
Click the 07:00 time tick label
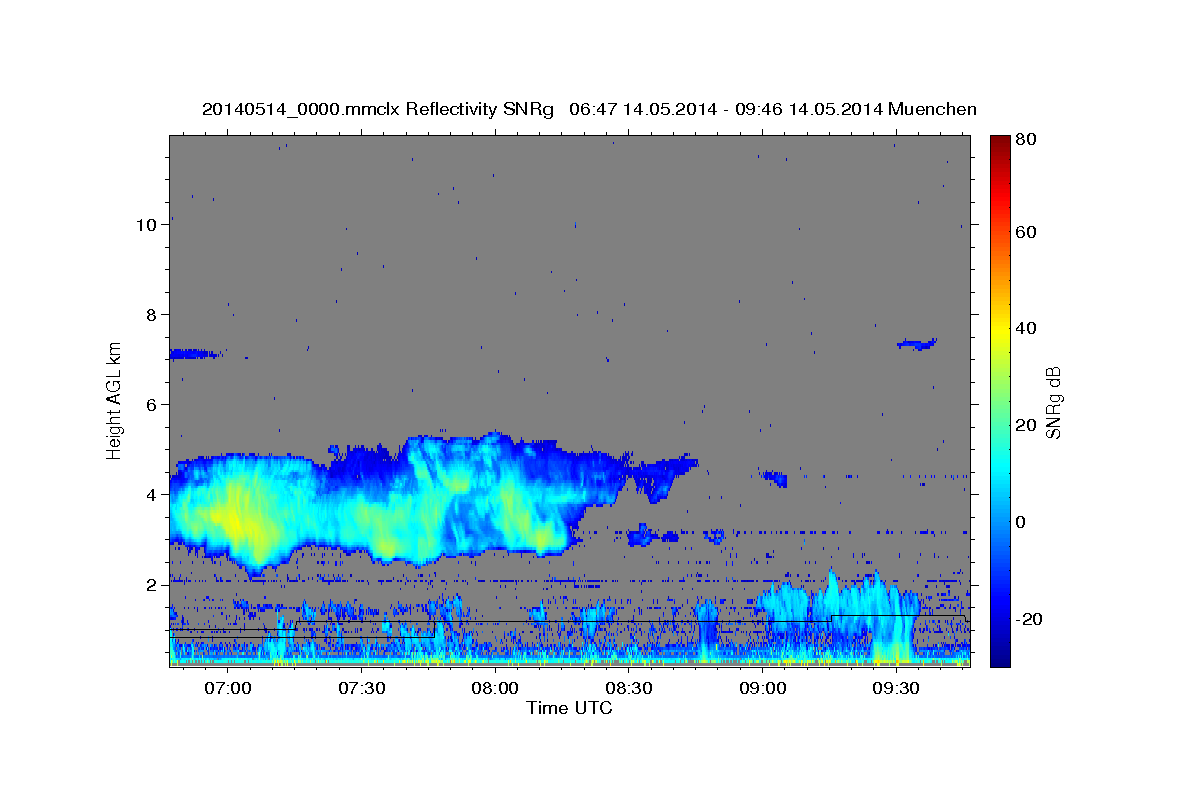coord(228,689)
